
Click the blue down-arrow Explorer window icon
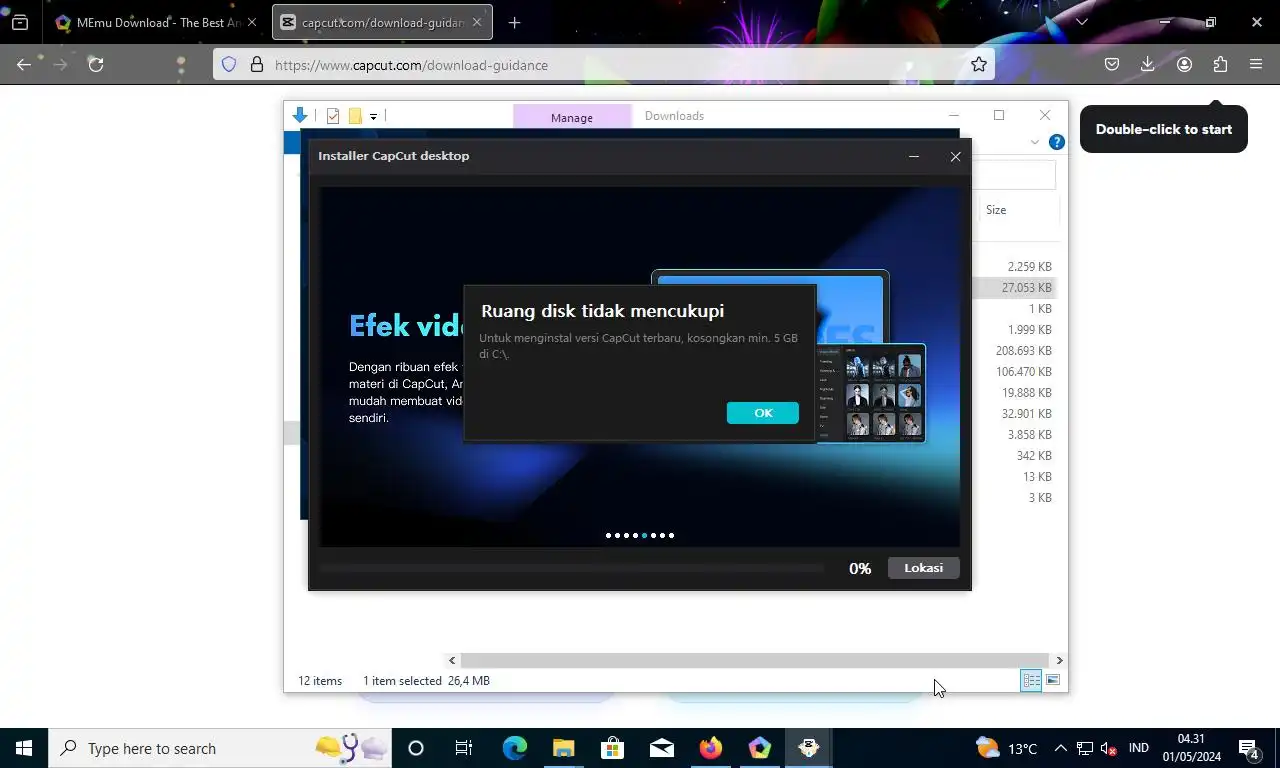tap(300, 116)
